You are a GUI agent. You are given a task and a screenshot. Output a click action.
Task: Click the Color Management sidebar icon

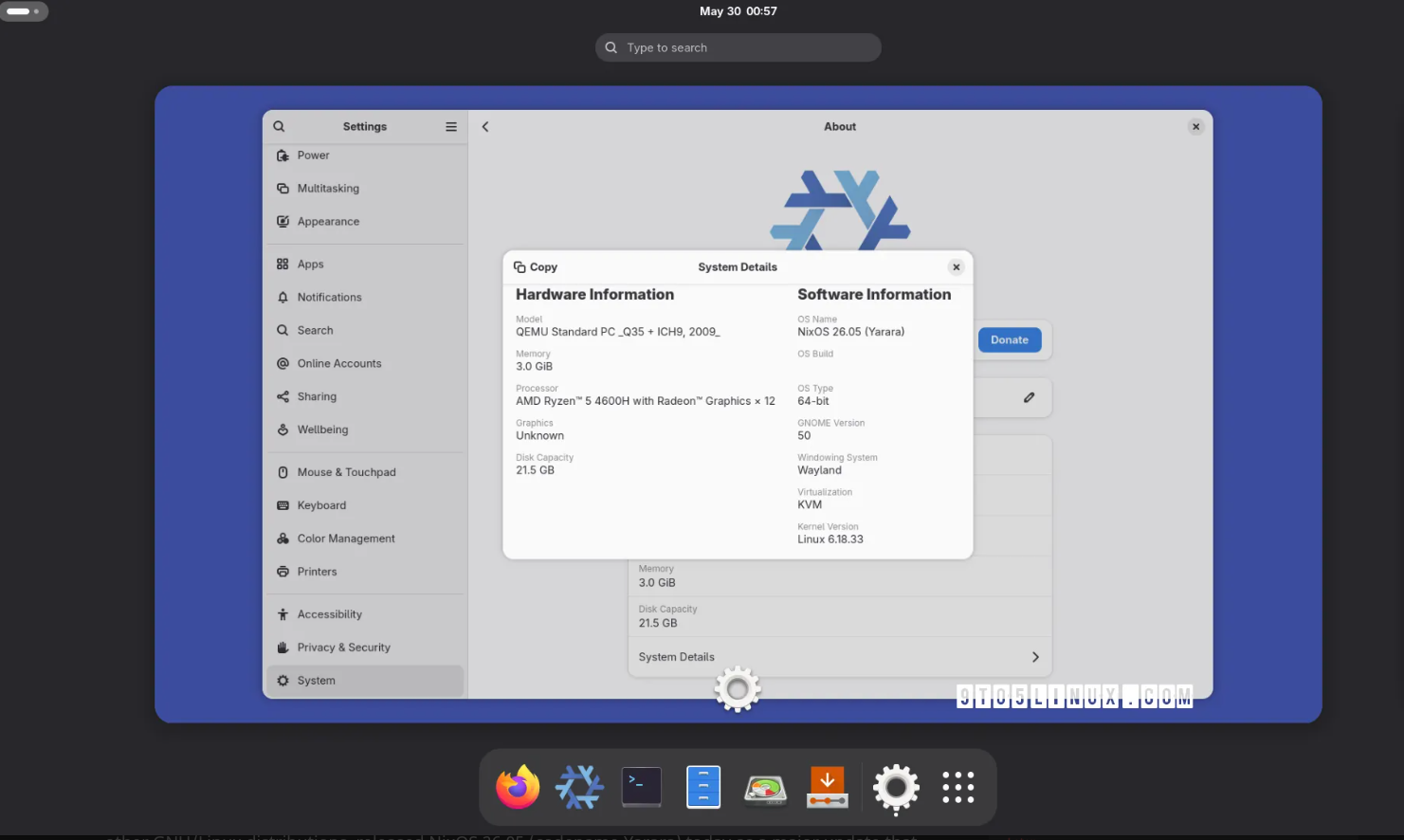pyautogui.click(x=283, y=539)
